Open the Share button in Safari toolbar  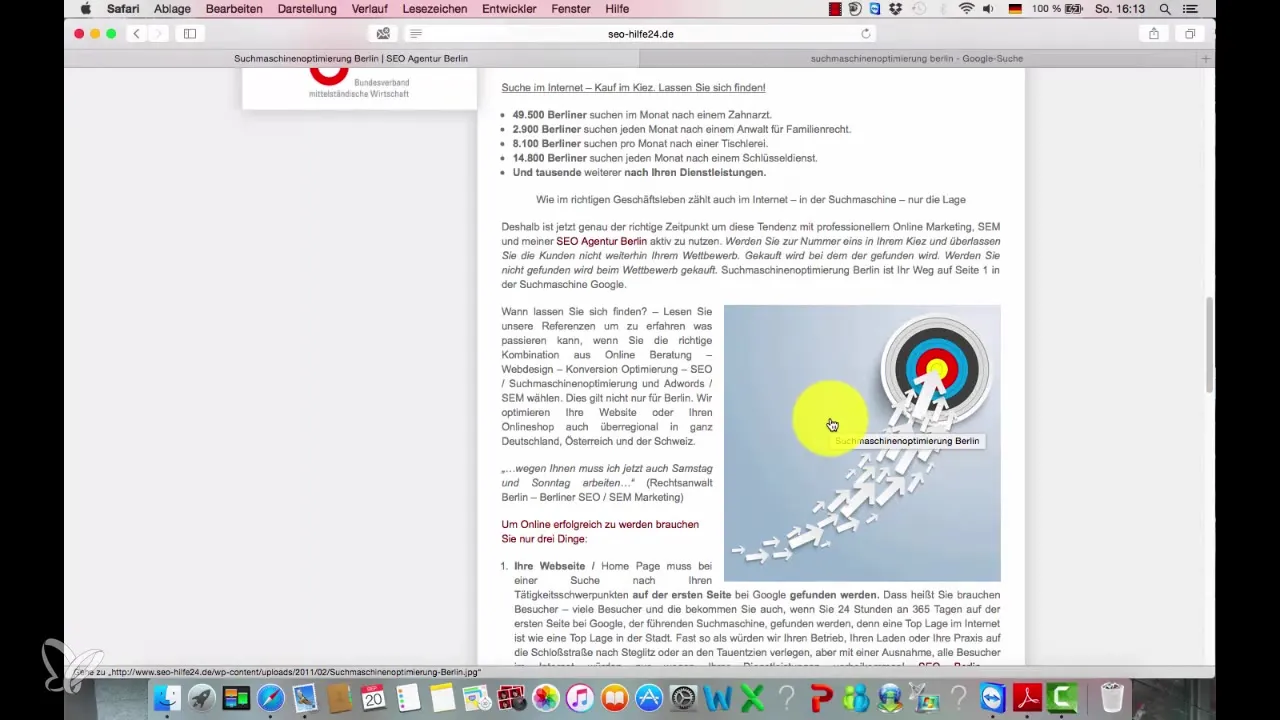[x=1154, y=33]
